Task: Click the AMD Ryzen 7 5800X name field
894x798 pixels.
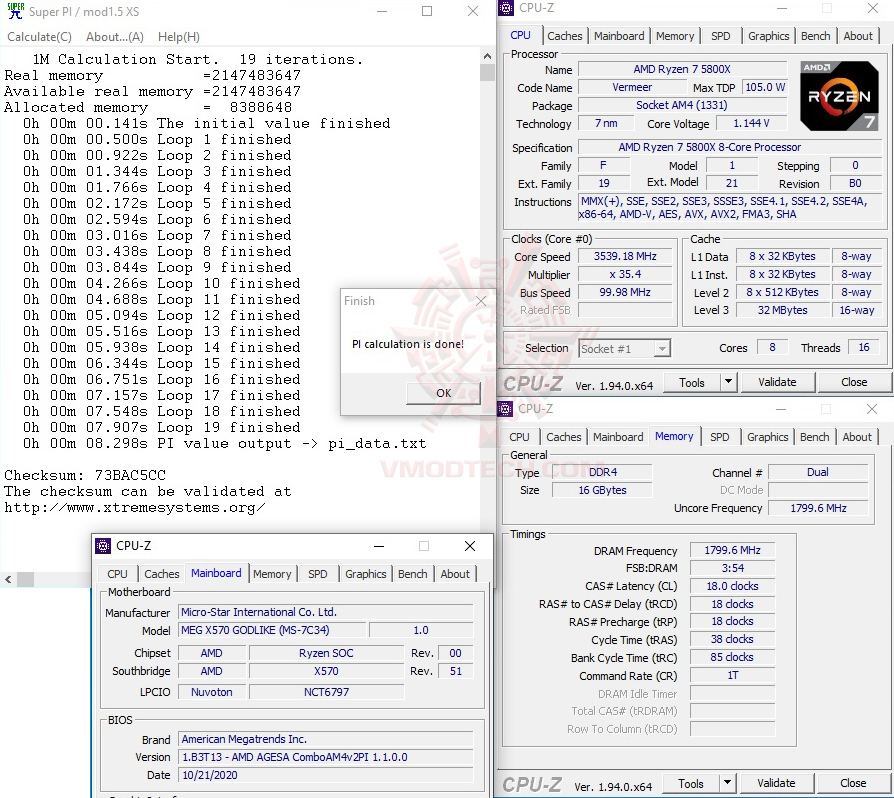Action: point(682,69)
